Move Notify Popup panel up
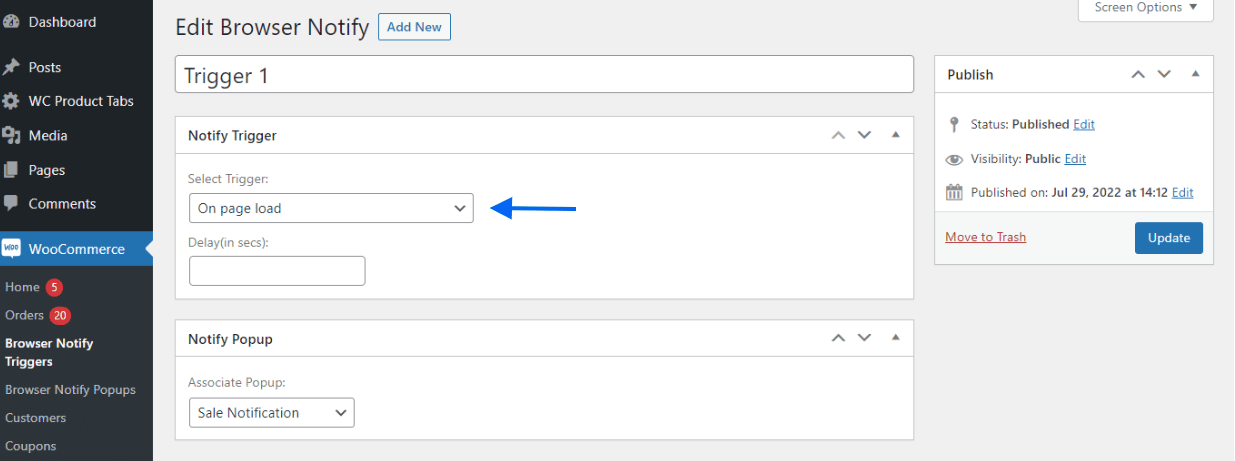The width and height of the screenshot is (1235, 461). (x=838, y=339)
